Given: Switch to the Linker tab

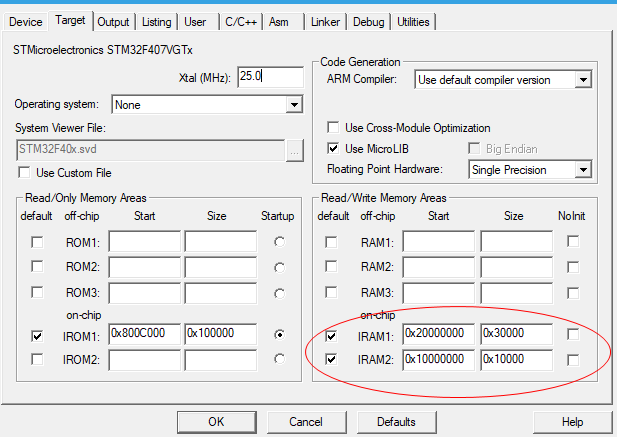Looking at the screenshot, I should coord(325,22).
